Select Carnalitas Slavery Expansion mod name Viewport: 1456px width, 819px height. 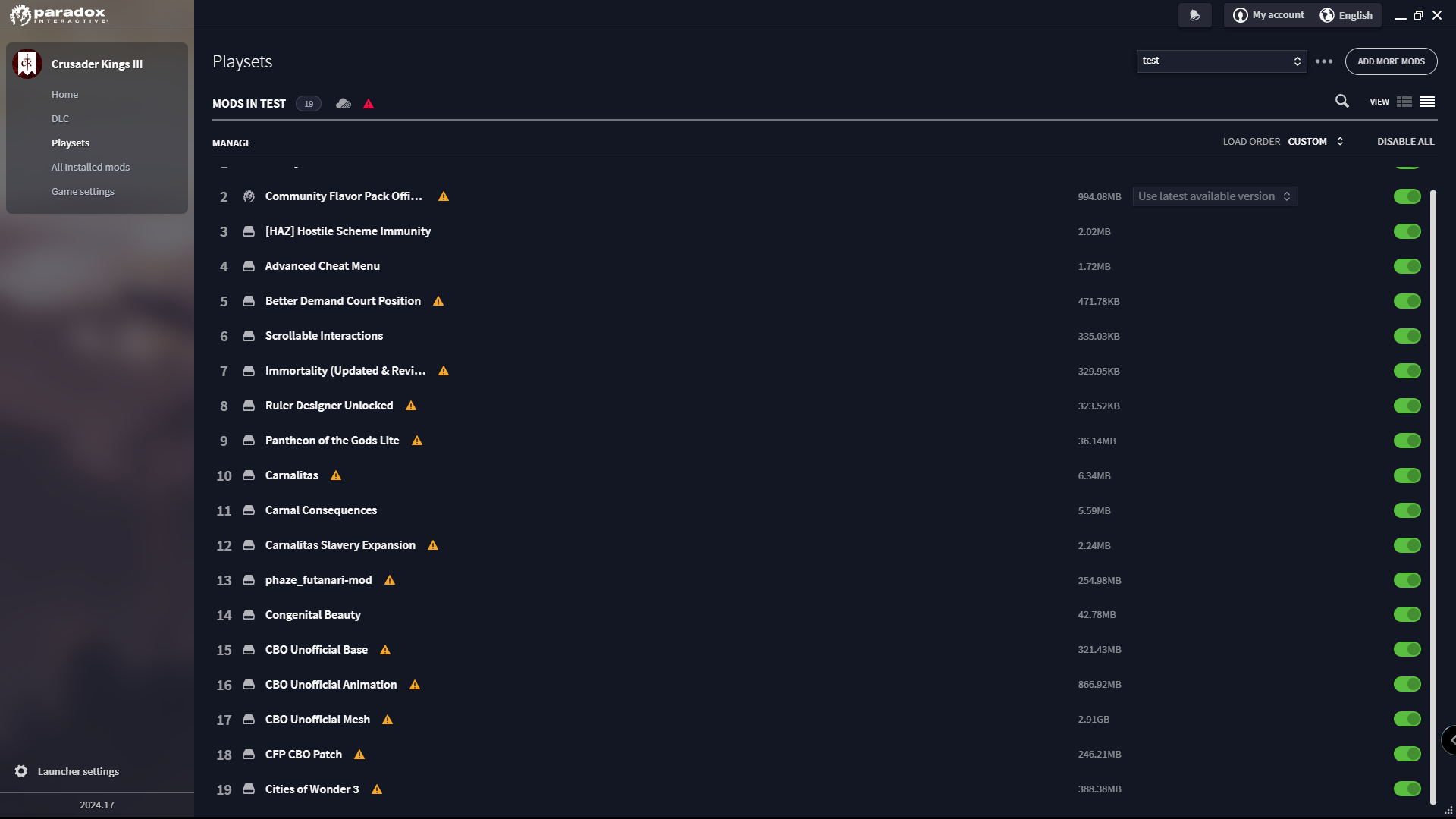(x=340, y=545)
